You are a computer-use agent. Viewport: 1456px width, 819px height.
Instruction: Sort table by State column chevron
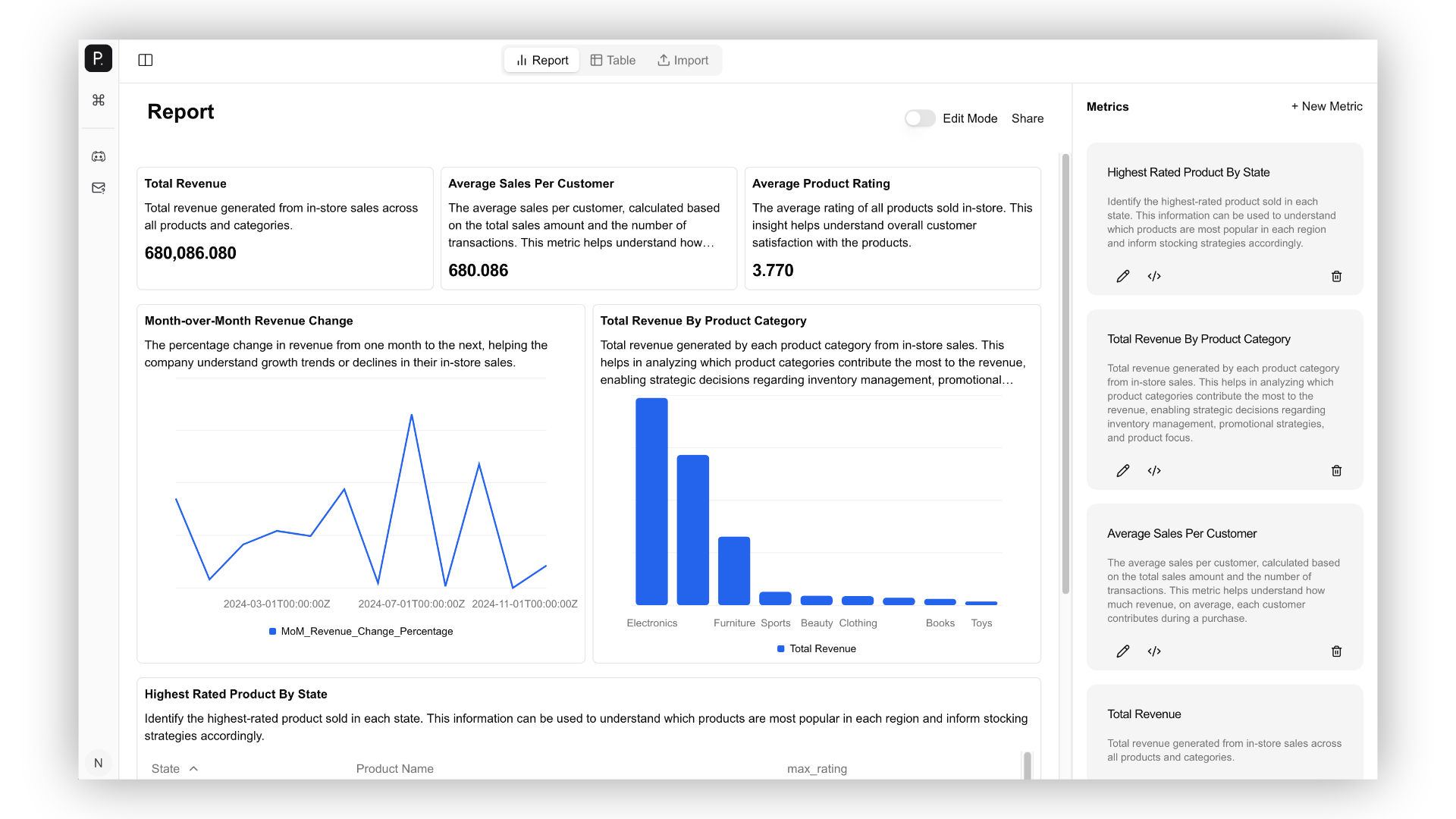coord(194,769)
